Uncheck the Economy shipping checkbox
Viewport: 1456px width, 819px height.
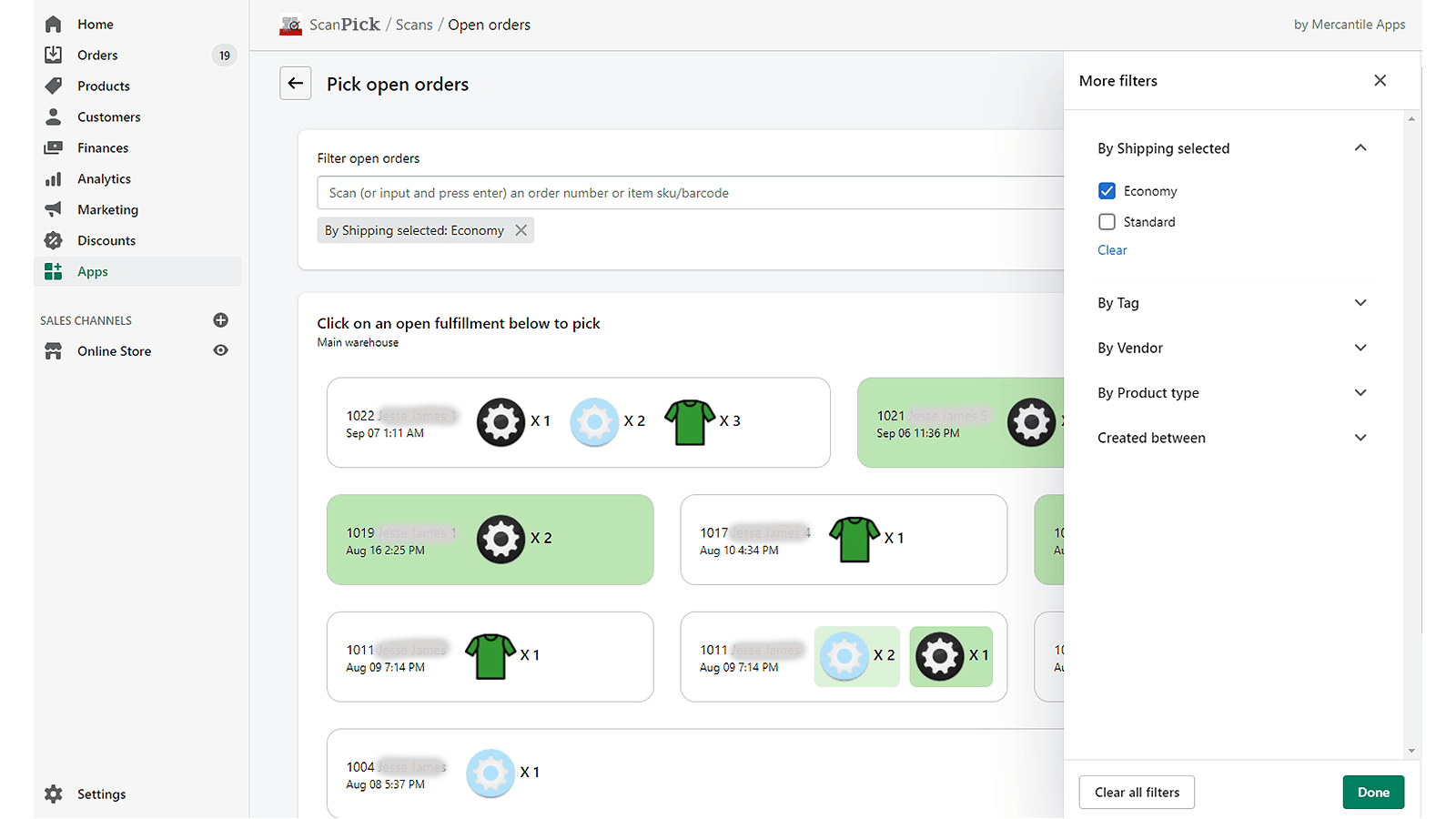1107,190
